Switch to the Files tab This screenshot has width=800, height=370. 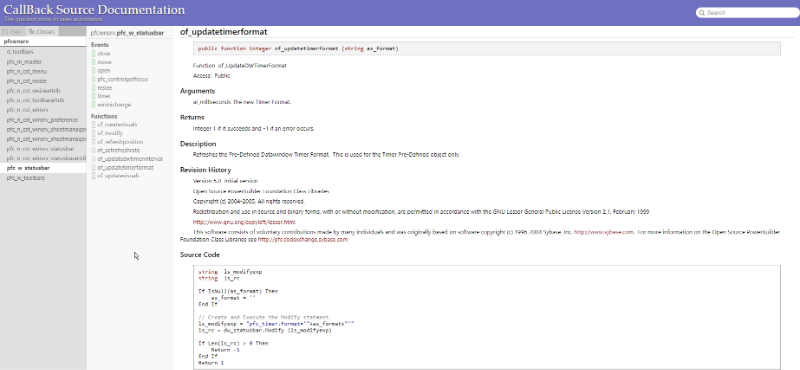click(x=14, y=32)
